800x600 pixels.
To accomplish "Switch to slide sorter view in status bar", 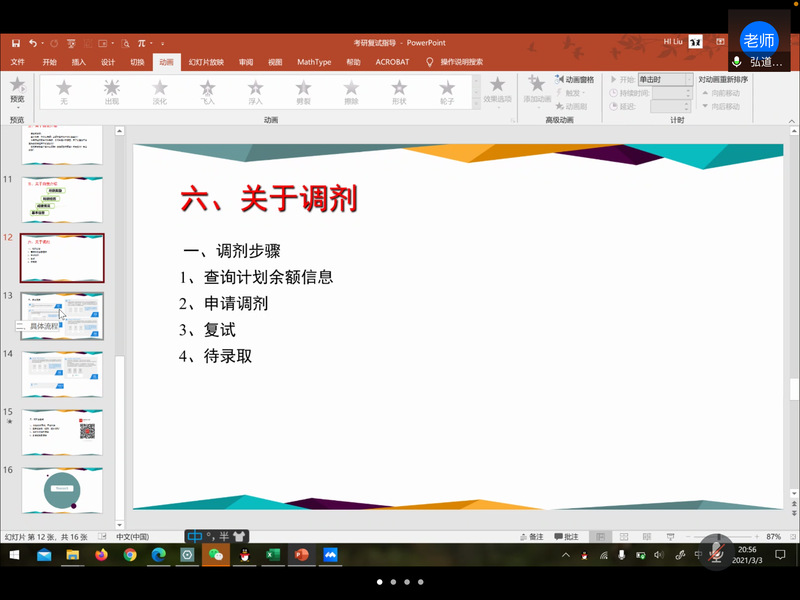I will tap(622, 537).
